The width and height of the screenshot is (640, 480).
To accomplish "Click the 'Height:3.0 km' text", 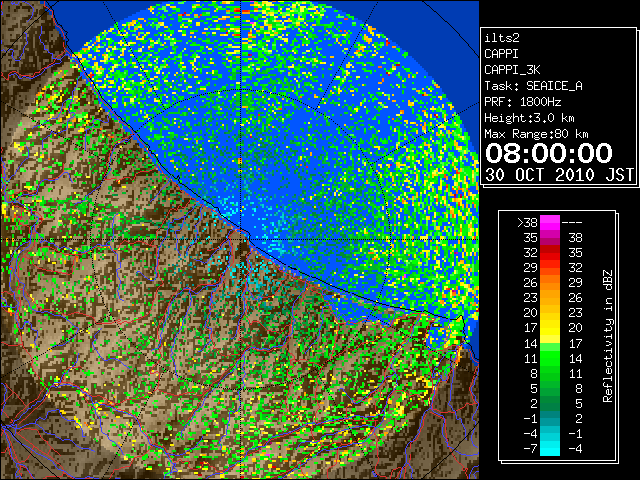I will 529,118.
